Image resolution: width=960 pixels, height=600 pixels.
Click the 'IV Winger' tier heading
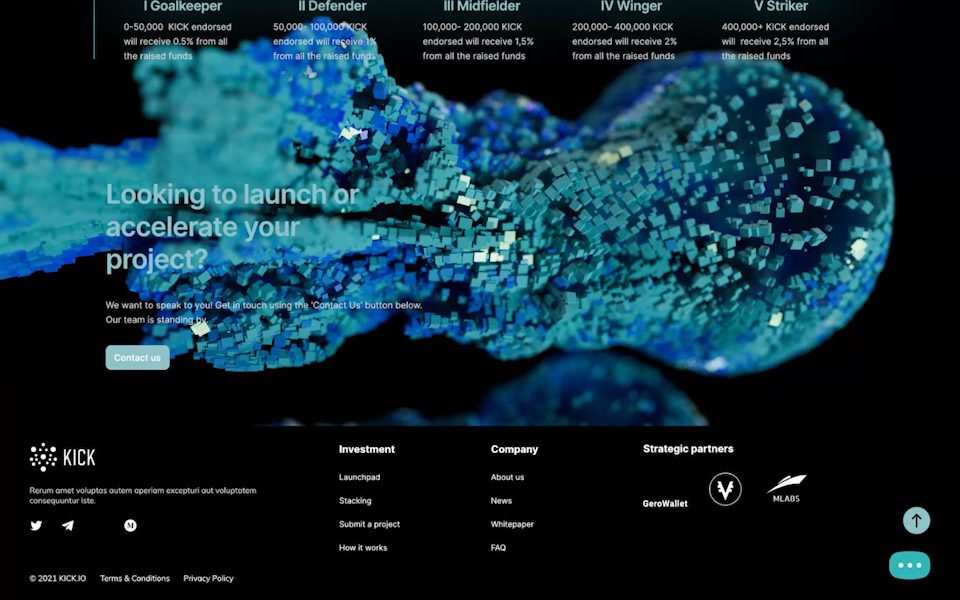pos(631,6)
